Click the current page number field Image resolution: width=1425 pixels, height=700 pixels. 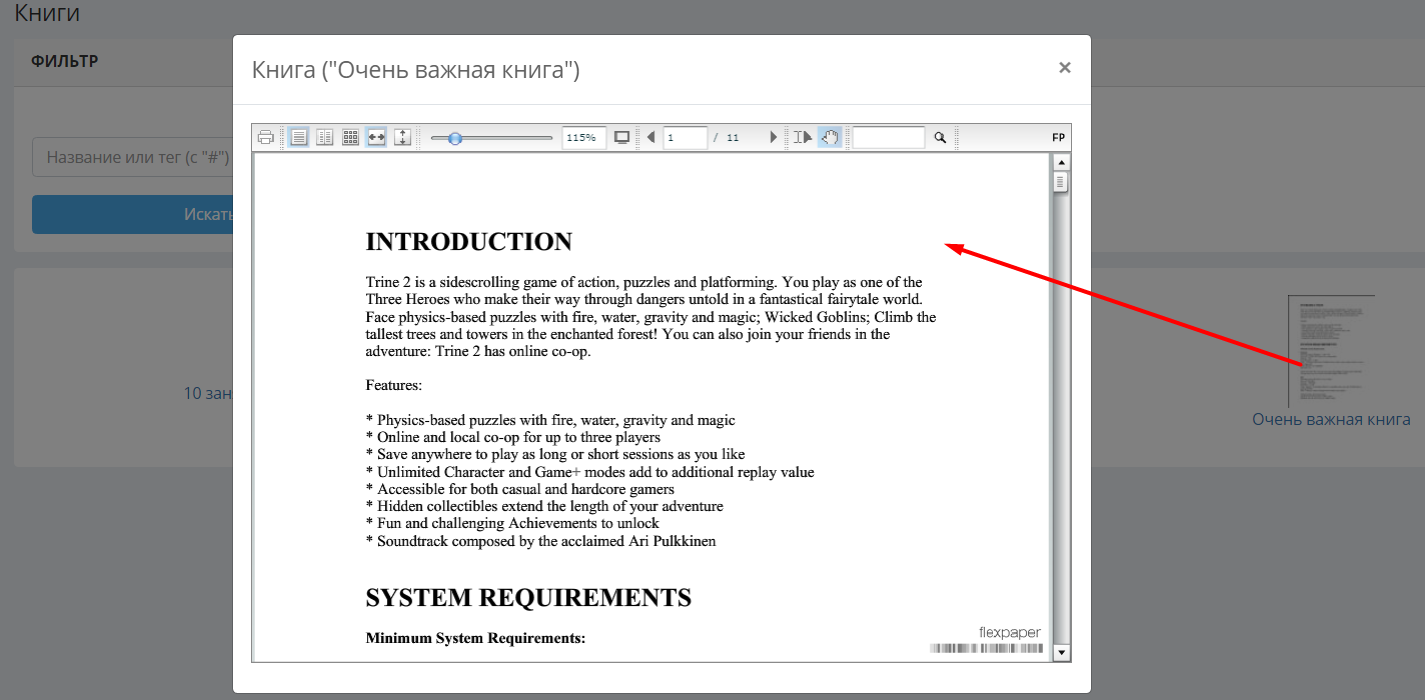pyautogui.click(x=686, y=138)
